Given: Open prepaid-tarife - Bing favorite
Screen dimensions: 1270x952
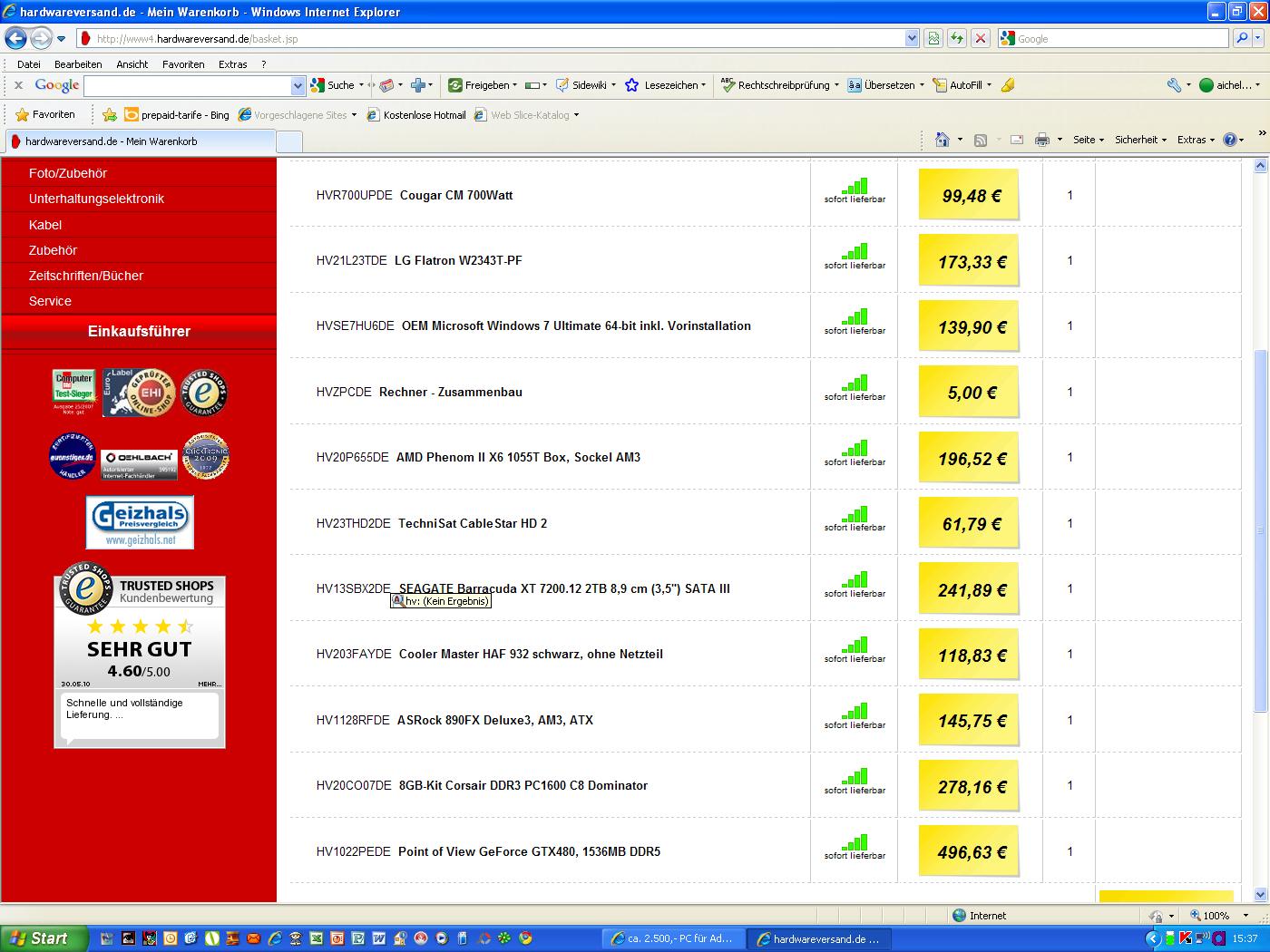Looking at the screenshot, I should click(x=177, y=115).
